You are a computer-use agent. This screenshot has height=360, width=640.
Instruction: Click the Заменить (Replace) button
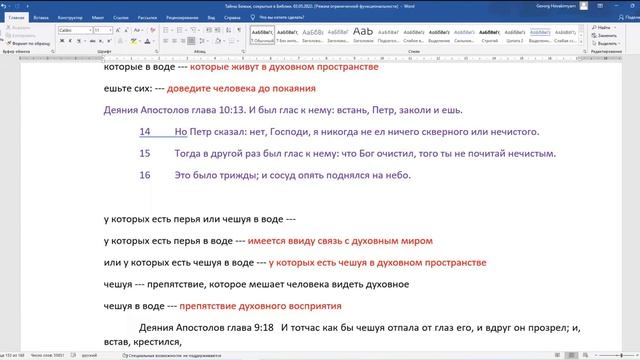pyautogui.click(x=604, y=36)
